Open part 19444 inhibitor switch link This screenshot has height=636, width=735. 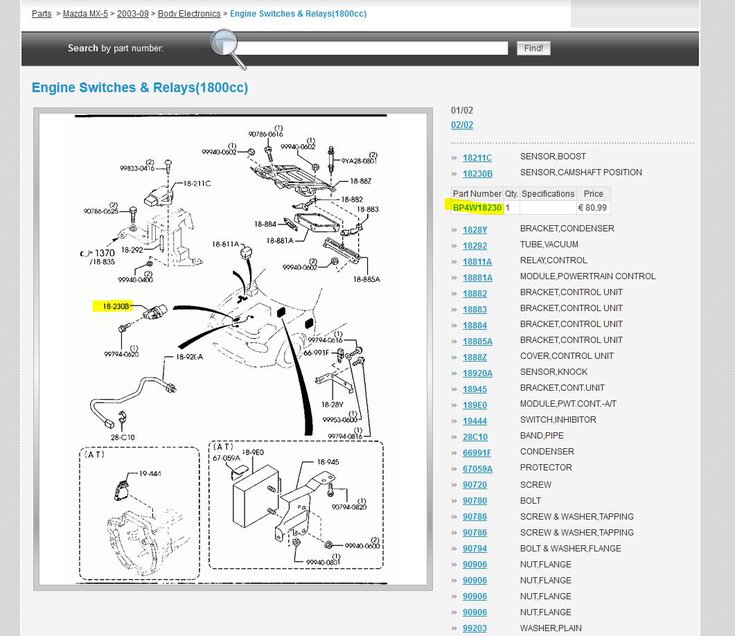(475, 421)
